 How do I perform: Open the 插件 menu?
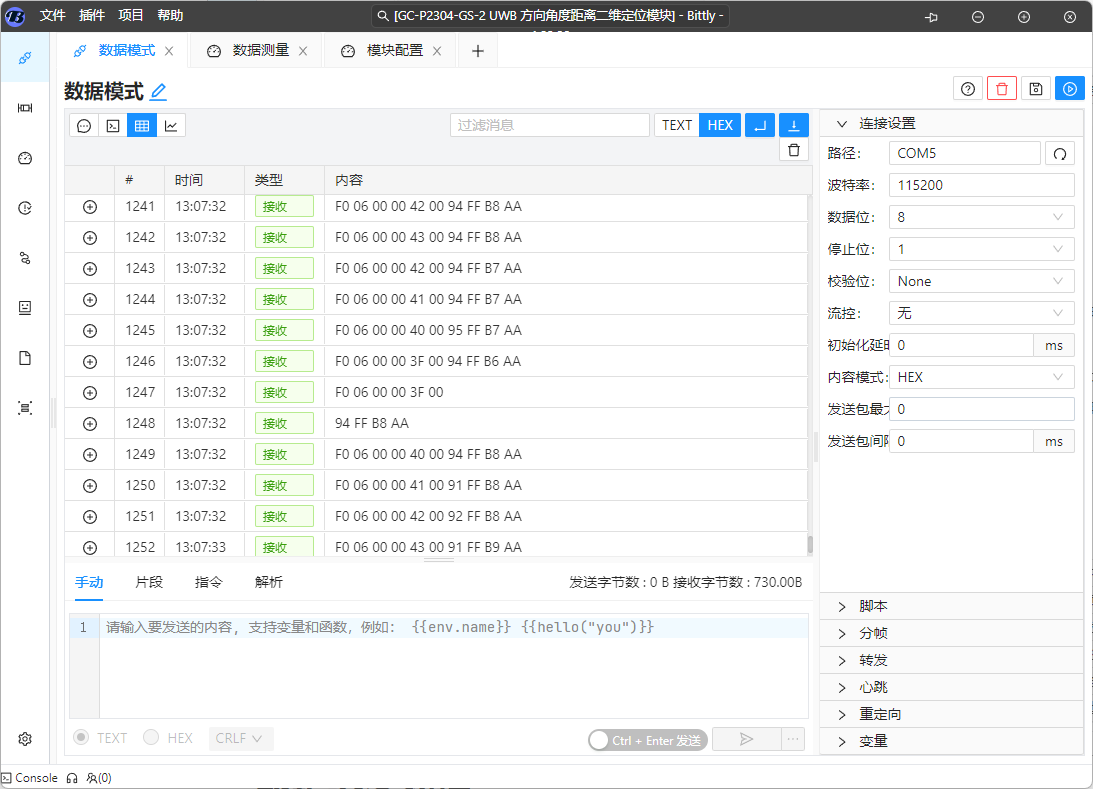pos(91,16)
